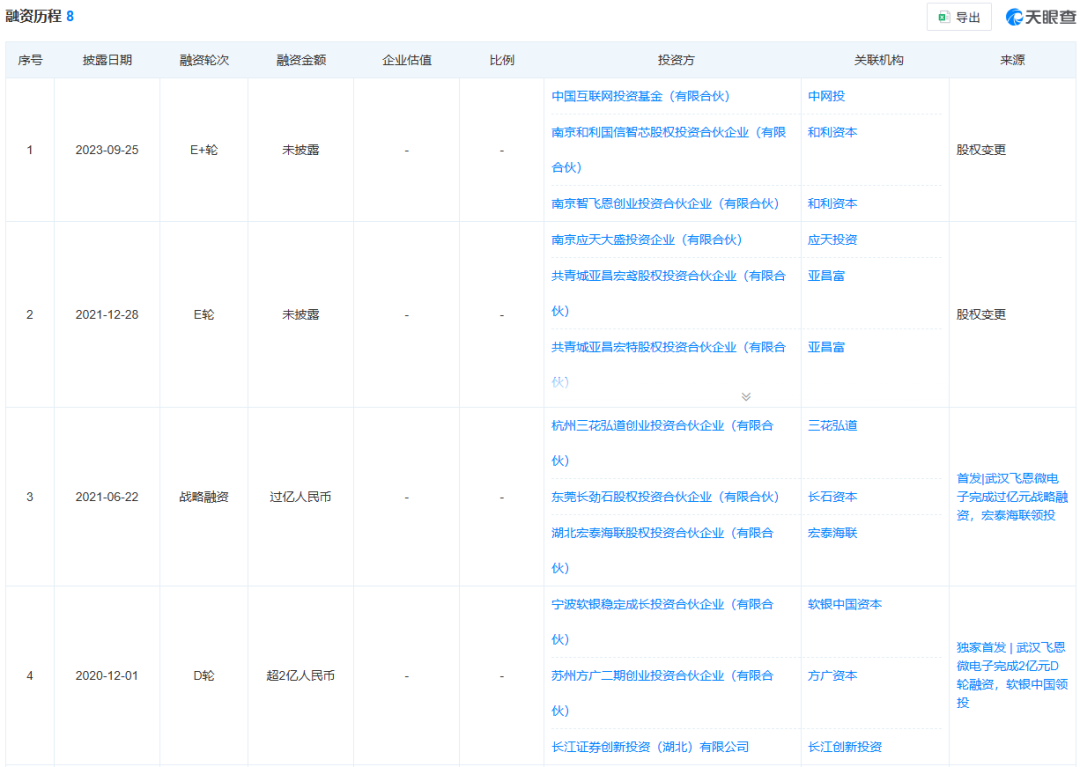Open 宁波软银稳定成长投资合伙企业 link

coord(662,622)
